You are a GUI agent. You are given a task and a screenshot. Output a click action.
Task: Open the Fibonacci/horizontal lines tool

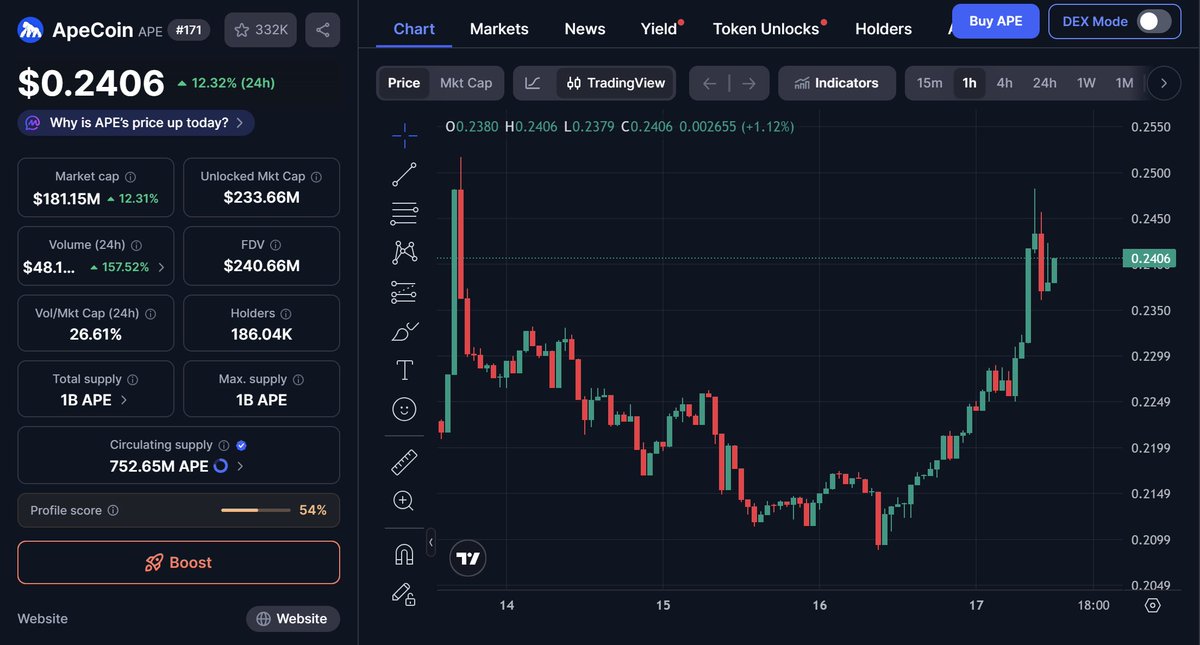pyautogui.click(x=404, y=212)
